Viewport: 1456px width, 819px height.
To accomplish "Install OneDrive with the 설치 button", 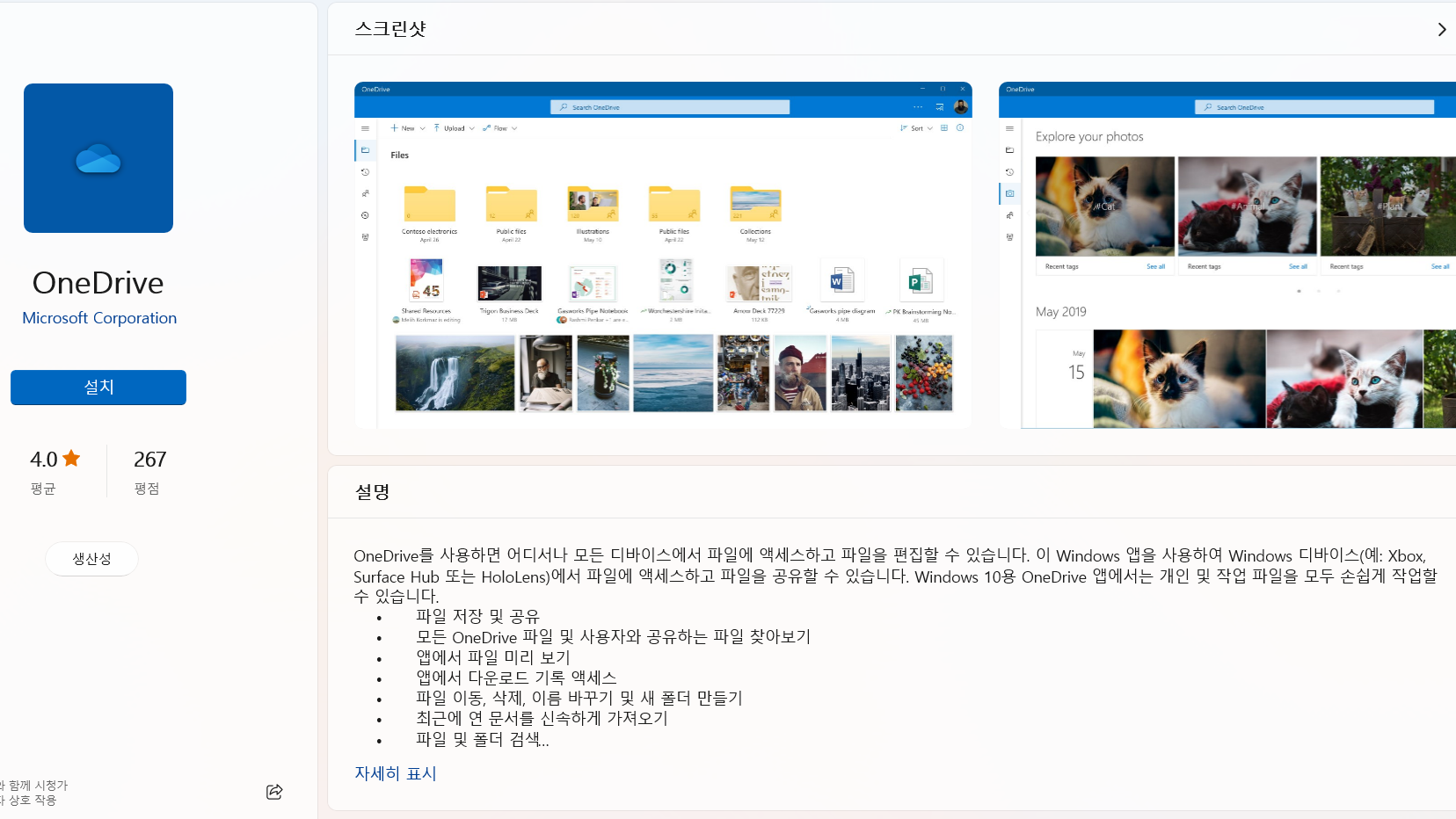I will 98,388.
